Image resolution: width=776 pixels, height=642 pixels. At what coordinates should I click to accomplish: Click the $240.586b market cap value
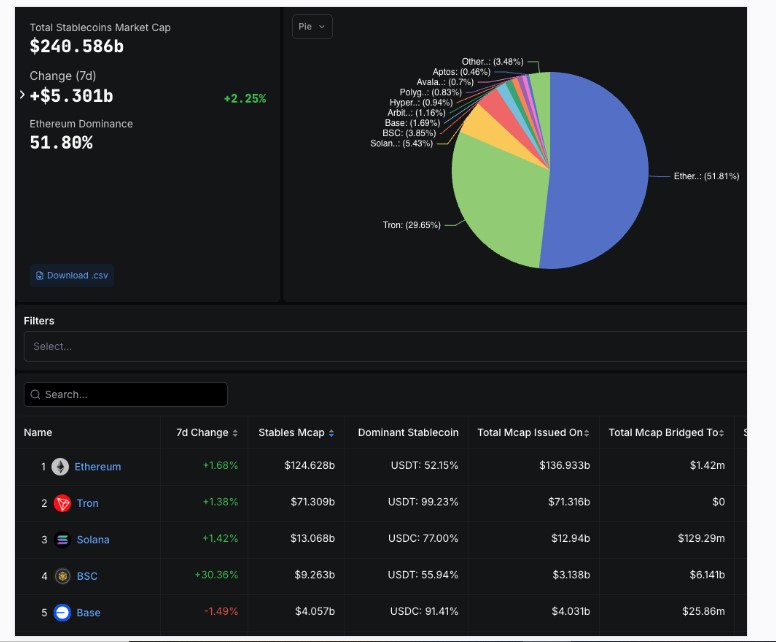coord(77,47)
